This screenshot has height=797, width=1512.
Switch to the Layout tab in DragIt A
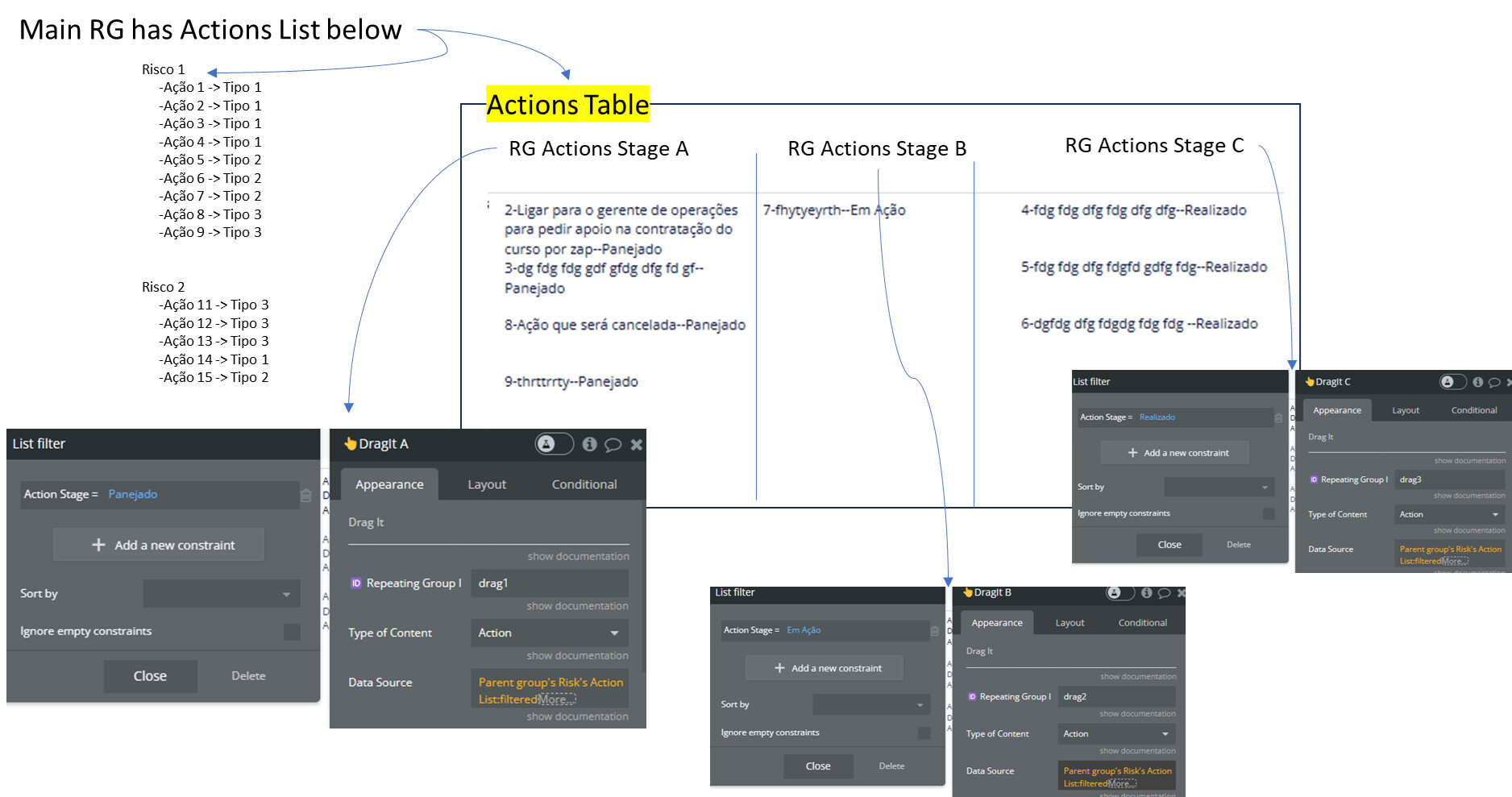(486, 484)
